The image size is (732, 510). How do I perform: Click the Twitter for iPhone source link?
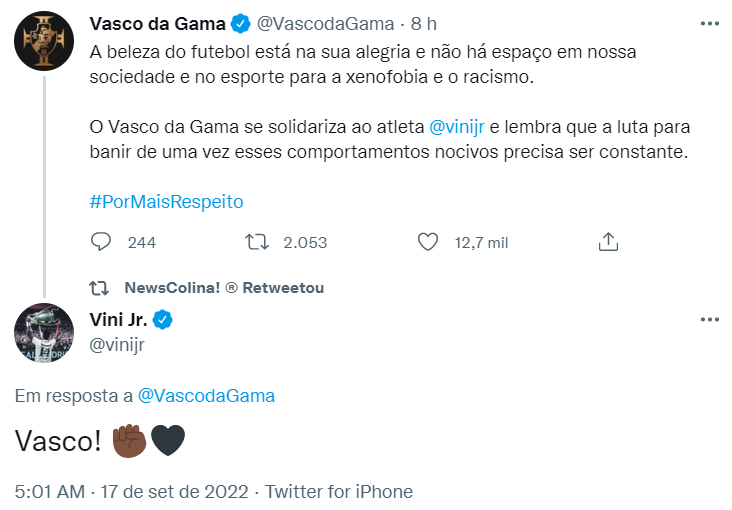click(339, 491)
